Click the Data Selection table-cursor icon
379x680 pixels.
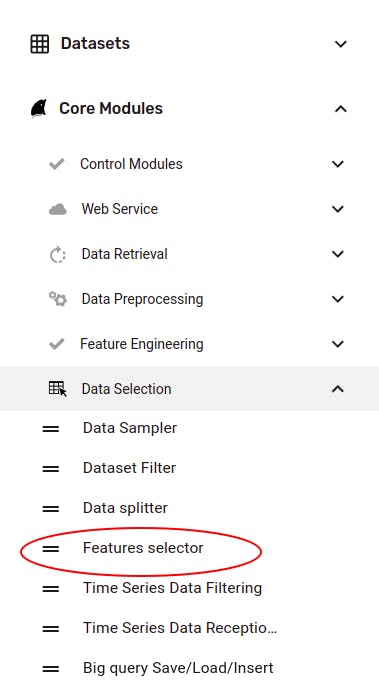pos(58,389)
